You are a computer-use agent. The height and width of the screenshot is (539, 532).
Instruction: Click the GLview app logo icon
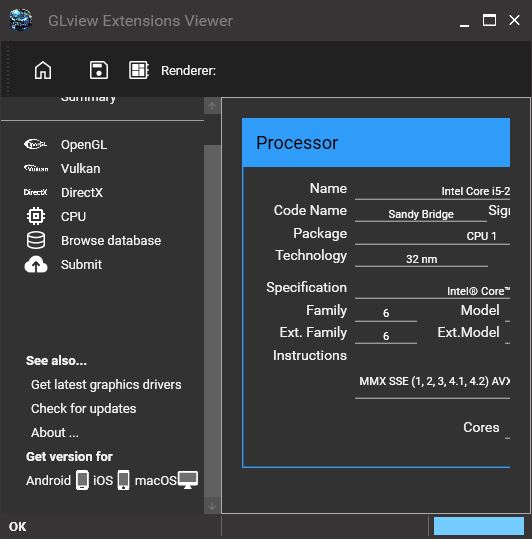[x=21, y=20]
